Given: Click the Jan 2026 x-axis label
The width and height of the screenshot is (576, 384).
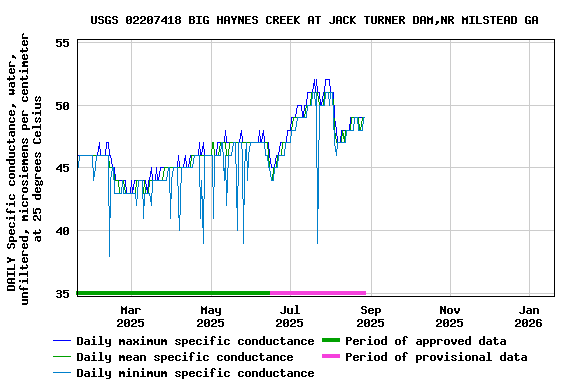Looking at the screenshot, I should point(528,316).
